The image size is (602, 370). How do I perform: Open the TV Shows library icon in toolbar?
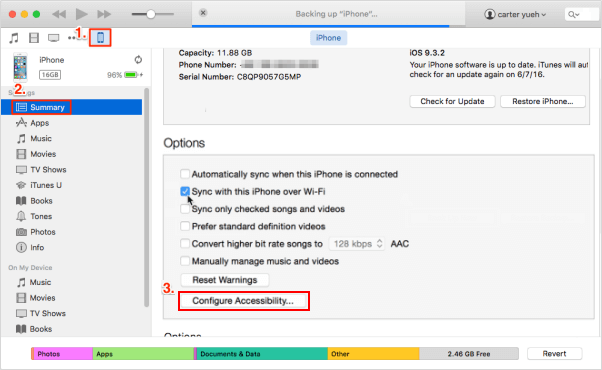53,38
